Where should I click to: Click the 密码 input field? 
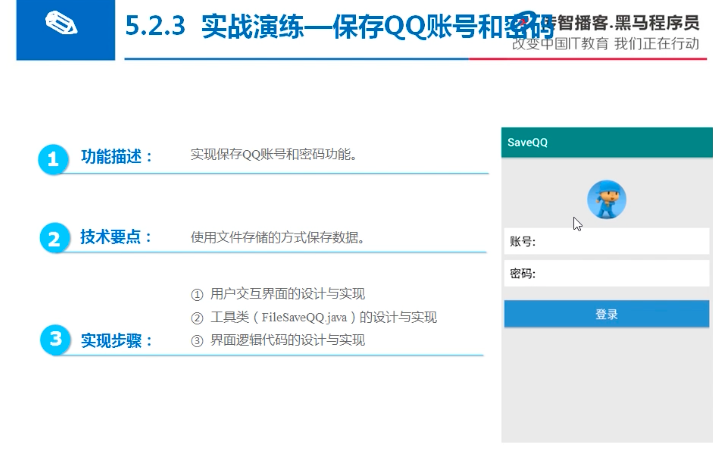(x=606, y=273)
